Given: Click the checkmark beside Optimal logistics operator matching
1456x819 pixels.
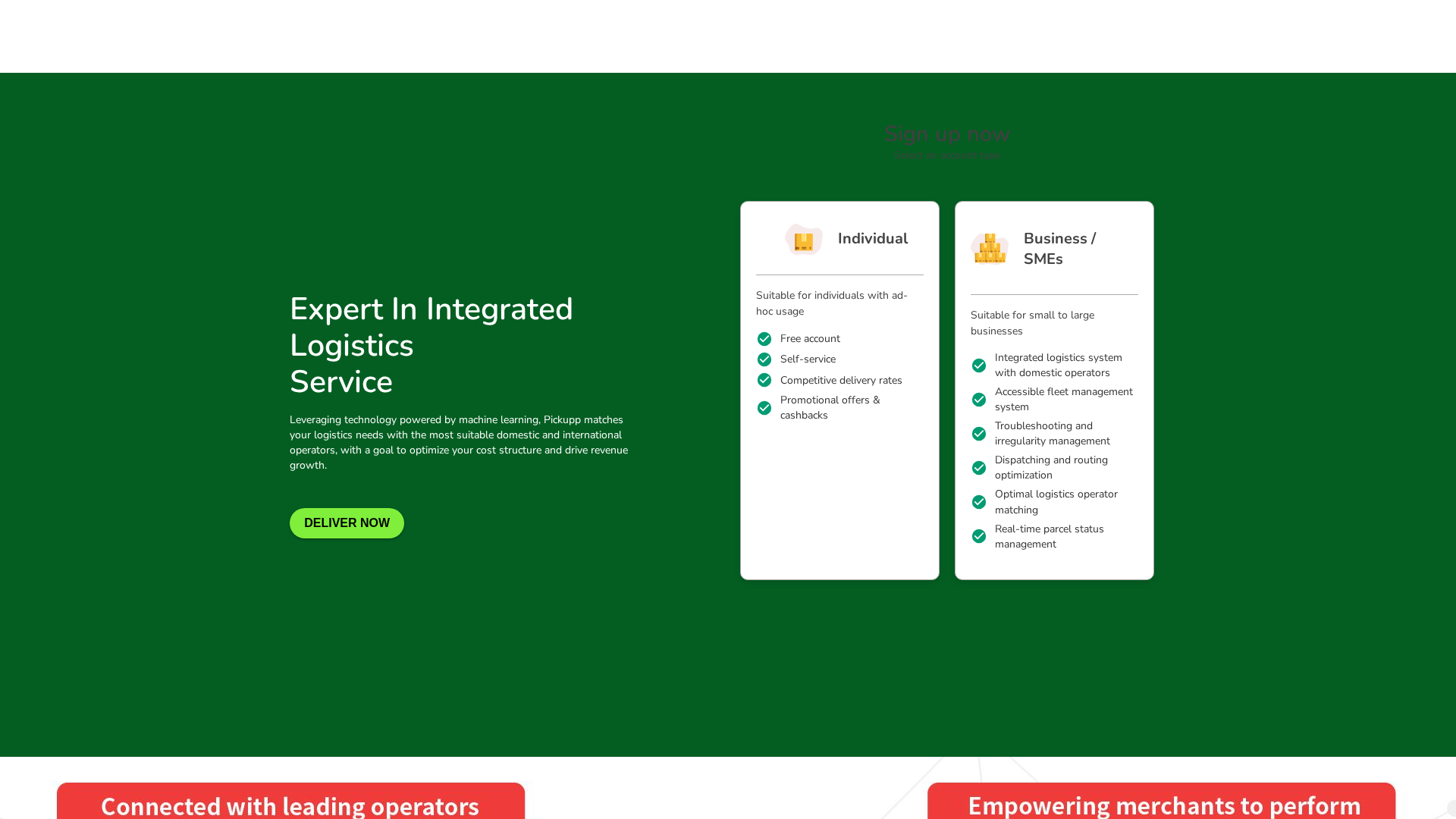Looking at the screenshot, I should 979,502.
